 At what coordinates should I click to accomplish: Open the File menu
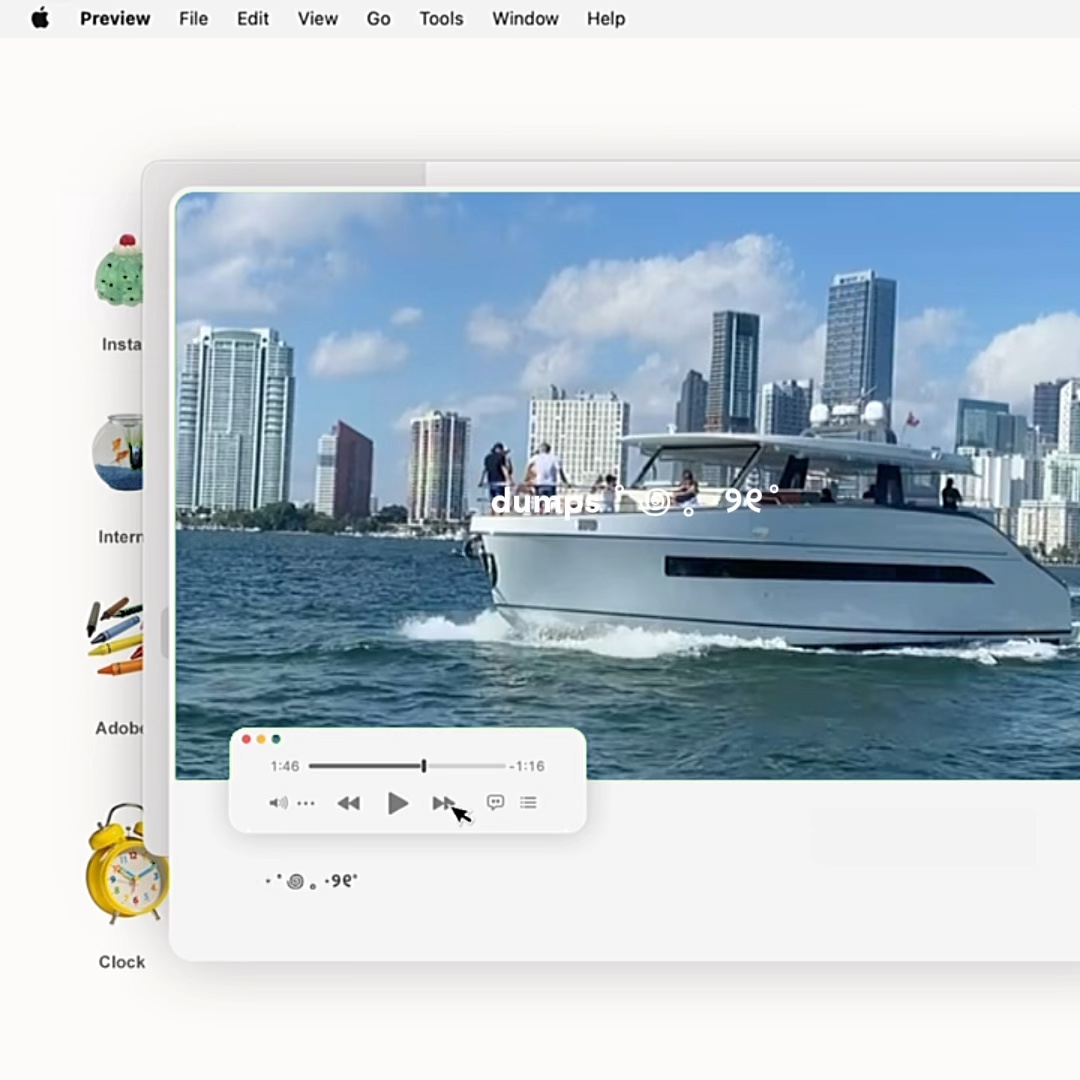tap(193, 18)
